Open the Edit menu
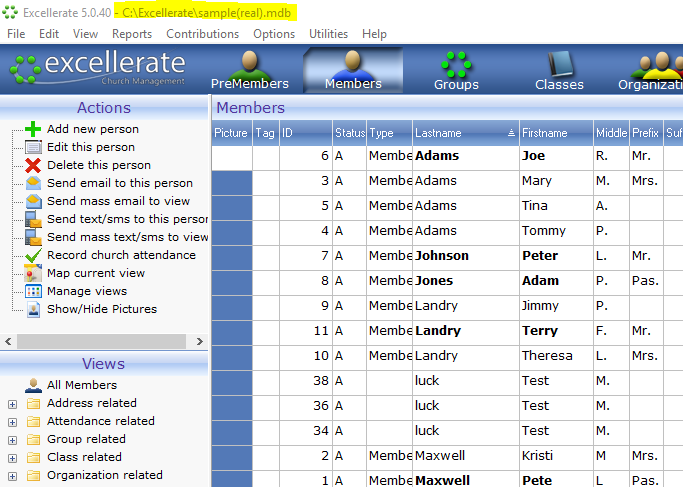Screen dimensions: 683x487 [49, 34]
